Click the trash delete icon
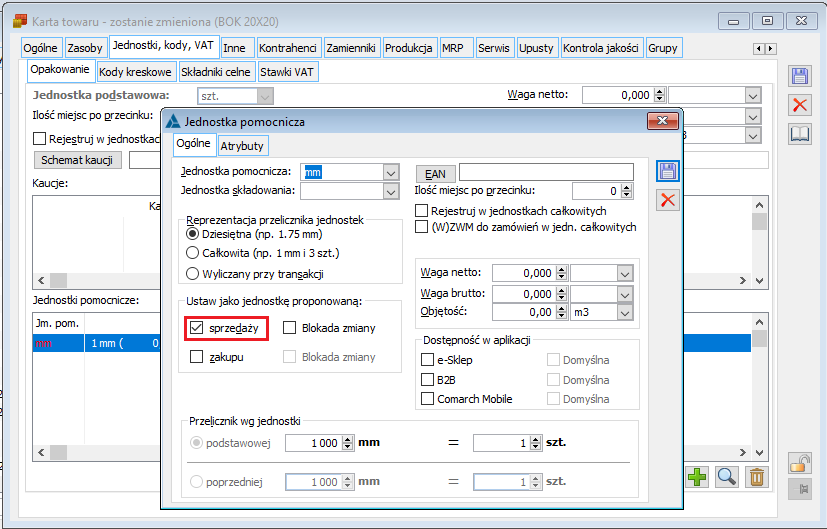The width and height of the screenshot is (827, 529). 757,478
